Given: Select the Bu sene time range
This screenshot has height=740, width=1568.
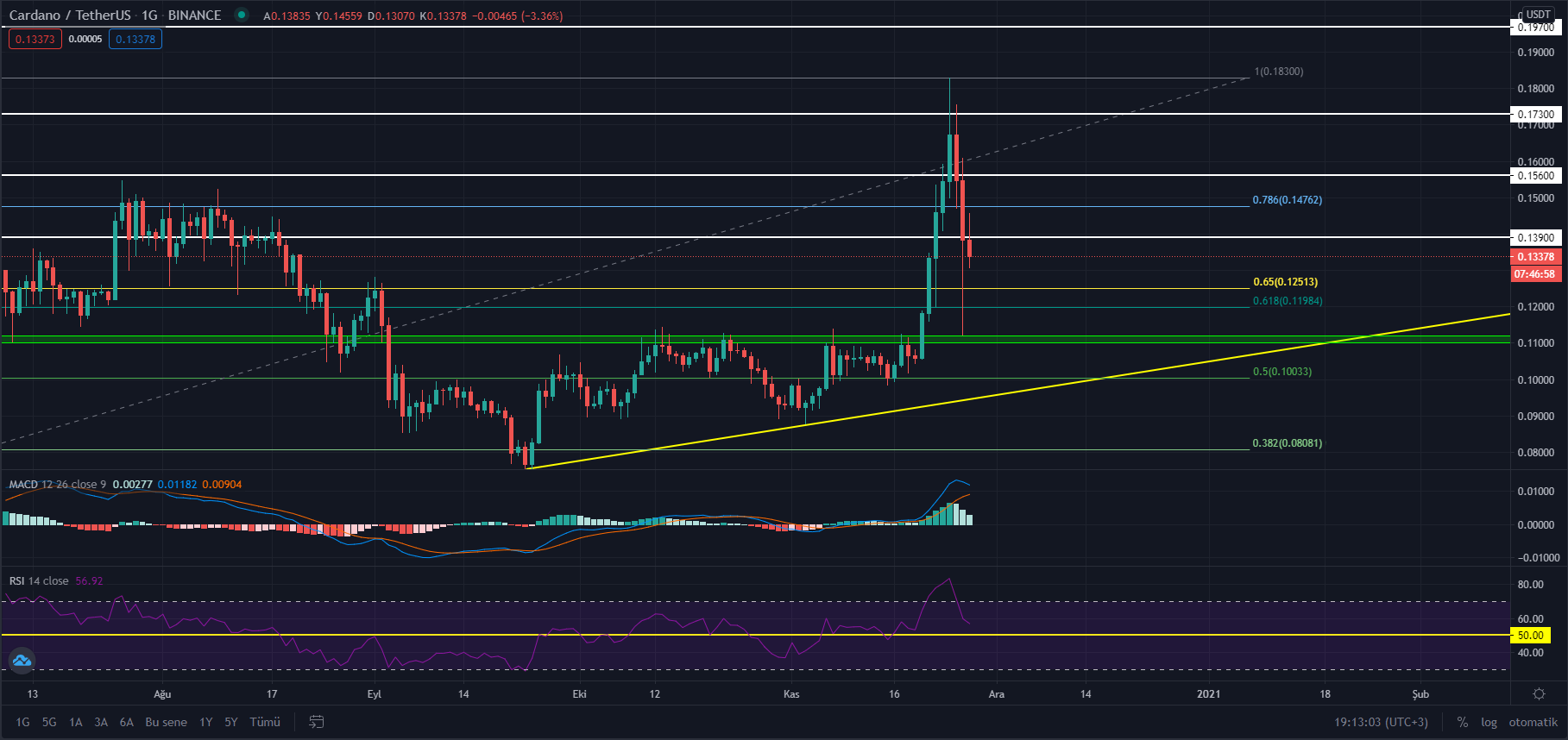Looking at the screenshot, I should tap(166, 722).
